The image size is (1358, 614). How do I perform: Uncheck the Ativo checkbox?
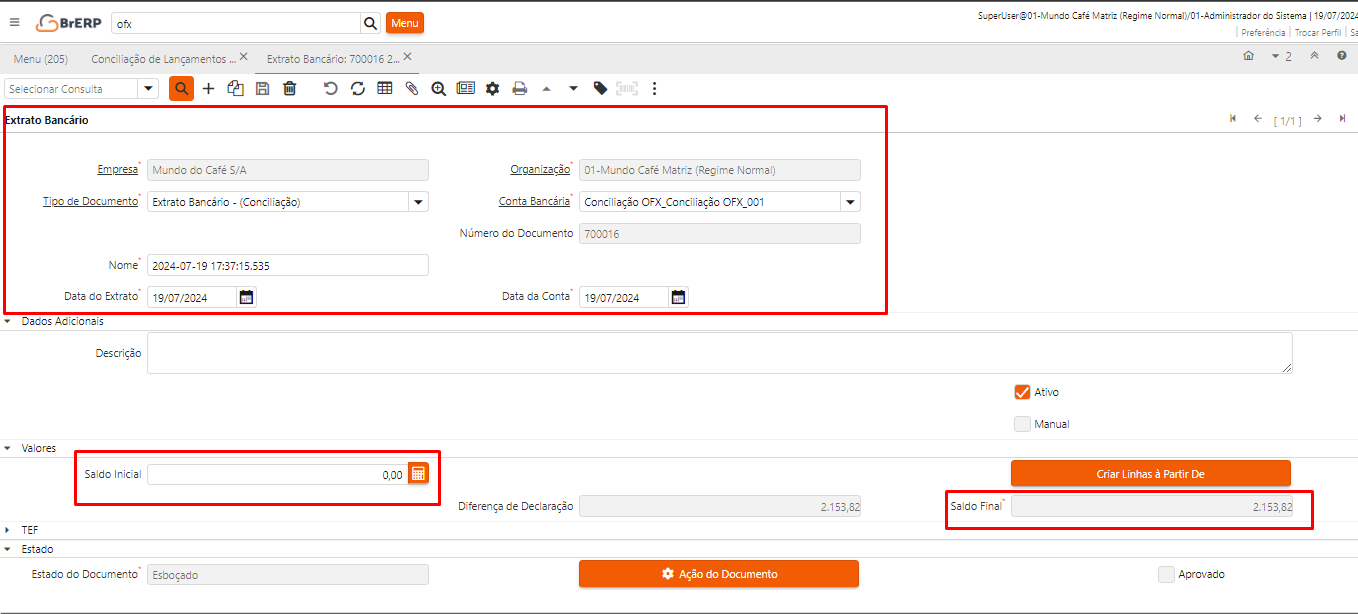pyautogui.click(x=1022, y=392)
